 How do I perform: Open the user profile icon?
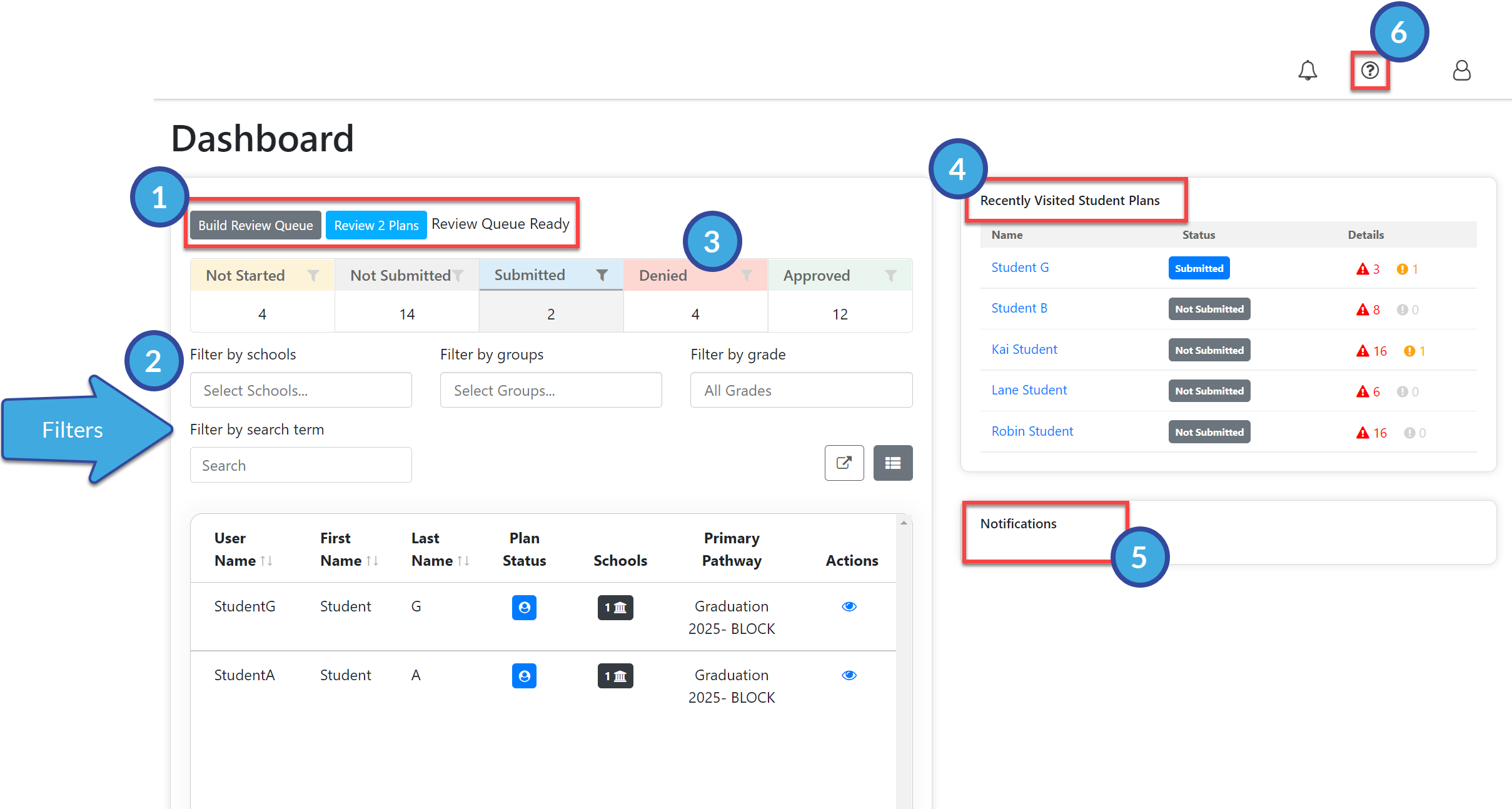click(x=1461, y=70)
